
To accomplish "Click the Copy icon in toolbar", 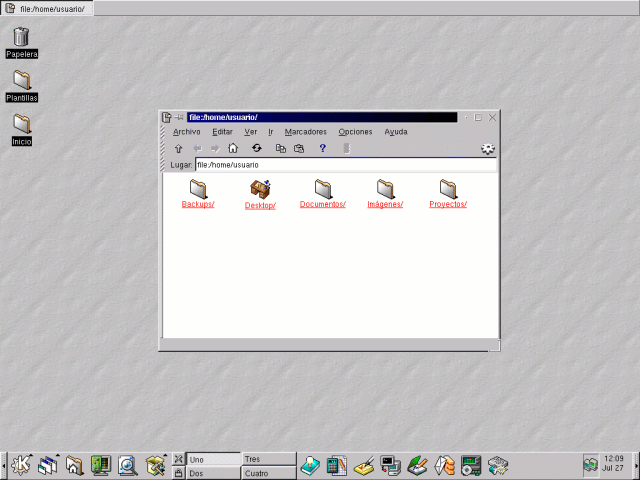I will coord(281,148).
